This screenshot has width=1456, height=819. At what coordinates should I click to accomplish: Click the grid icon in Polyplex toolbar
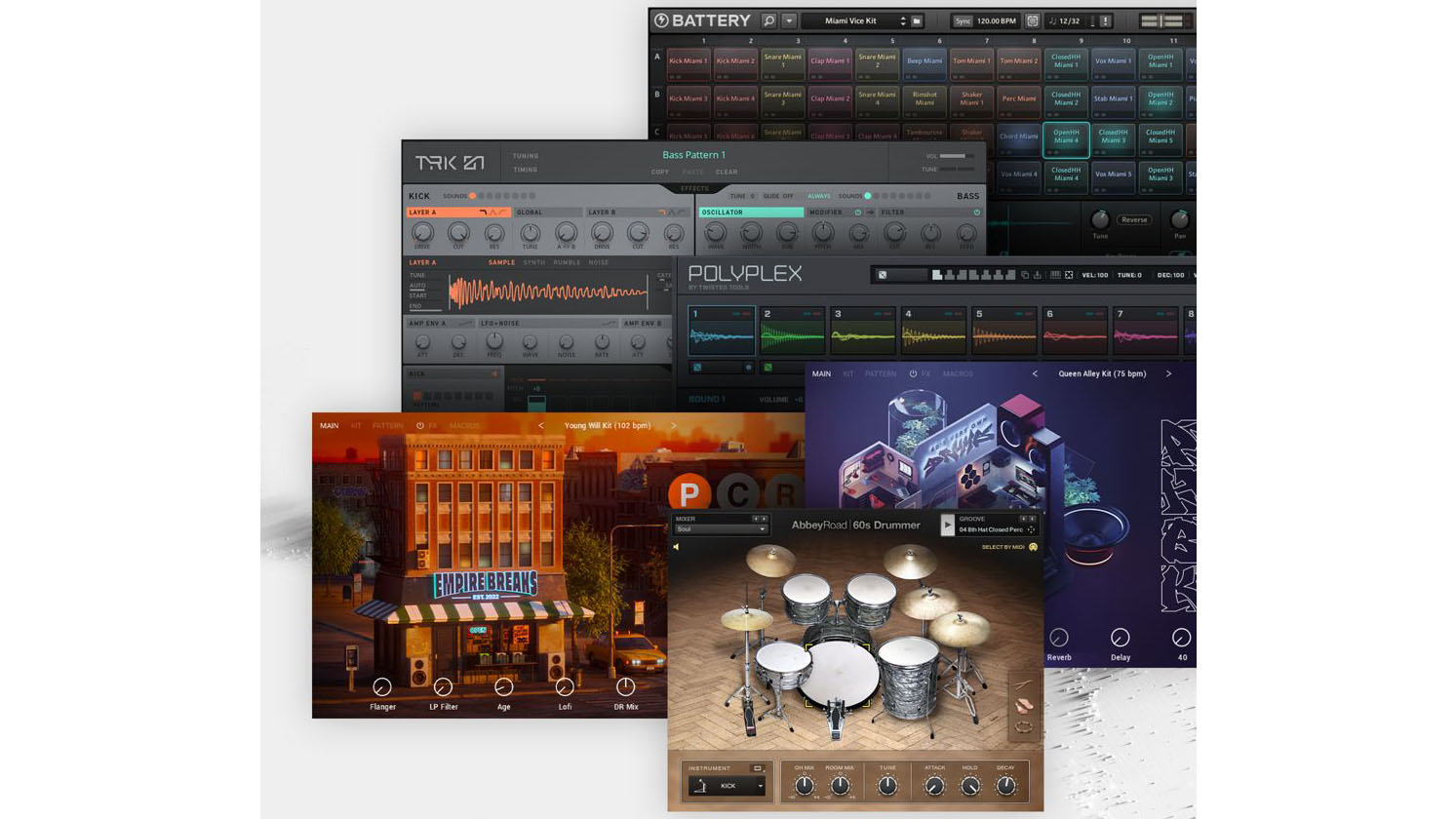[1055, 275]
